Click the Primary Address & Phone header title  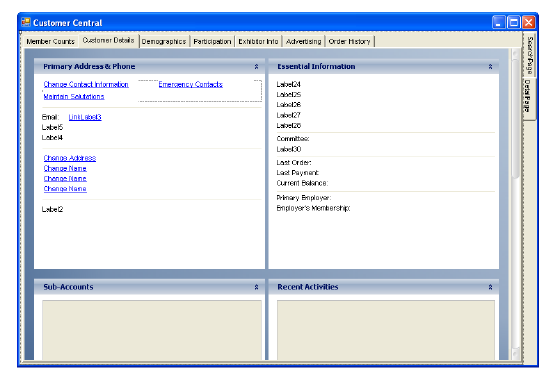tap(89, 66)
